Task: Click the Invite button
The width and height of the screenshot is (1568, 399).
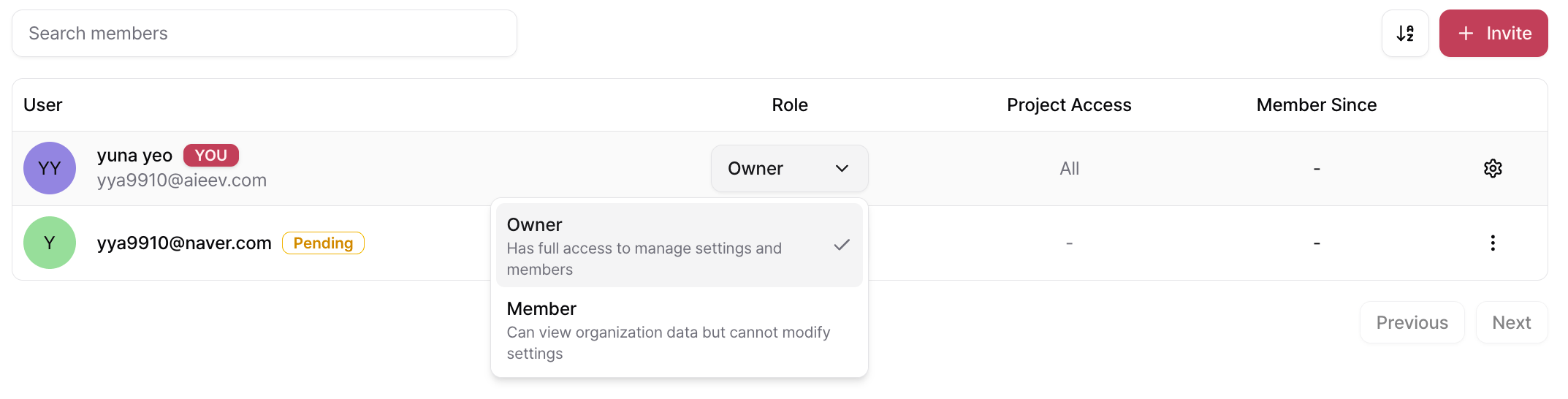Action: (1493, 34)
